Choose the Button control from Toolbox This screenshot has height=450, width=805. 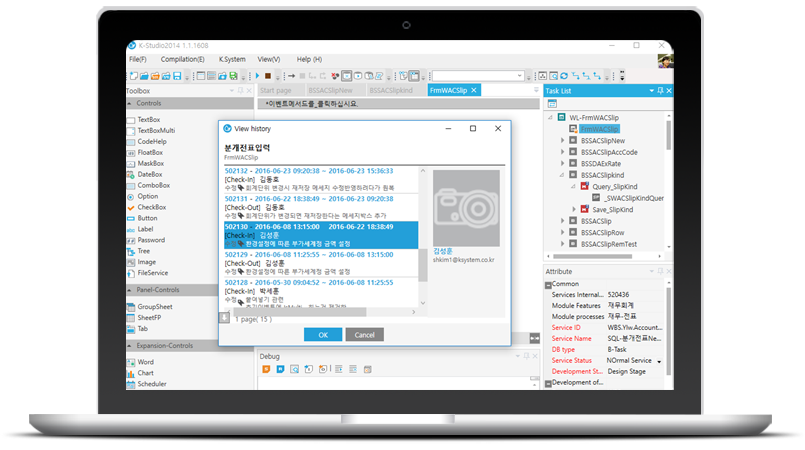pyautogui.click(x=147, y=217)
